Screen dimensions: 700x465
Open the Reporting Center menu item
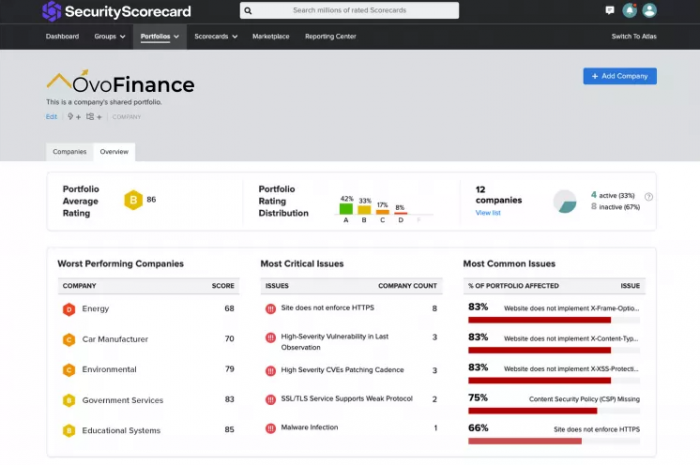330,37
